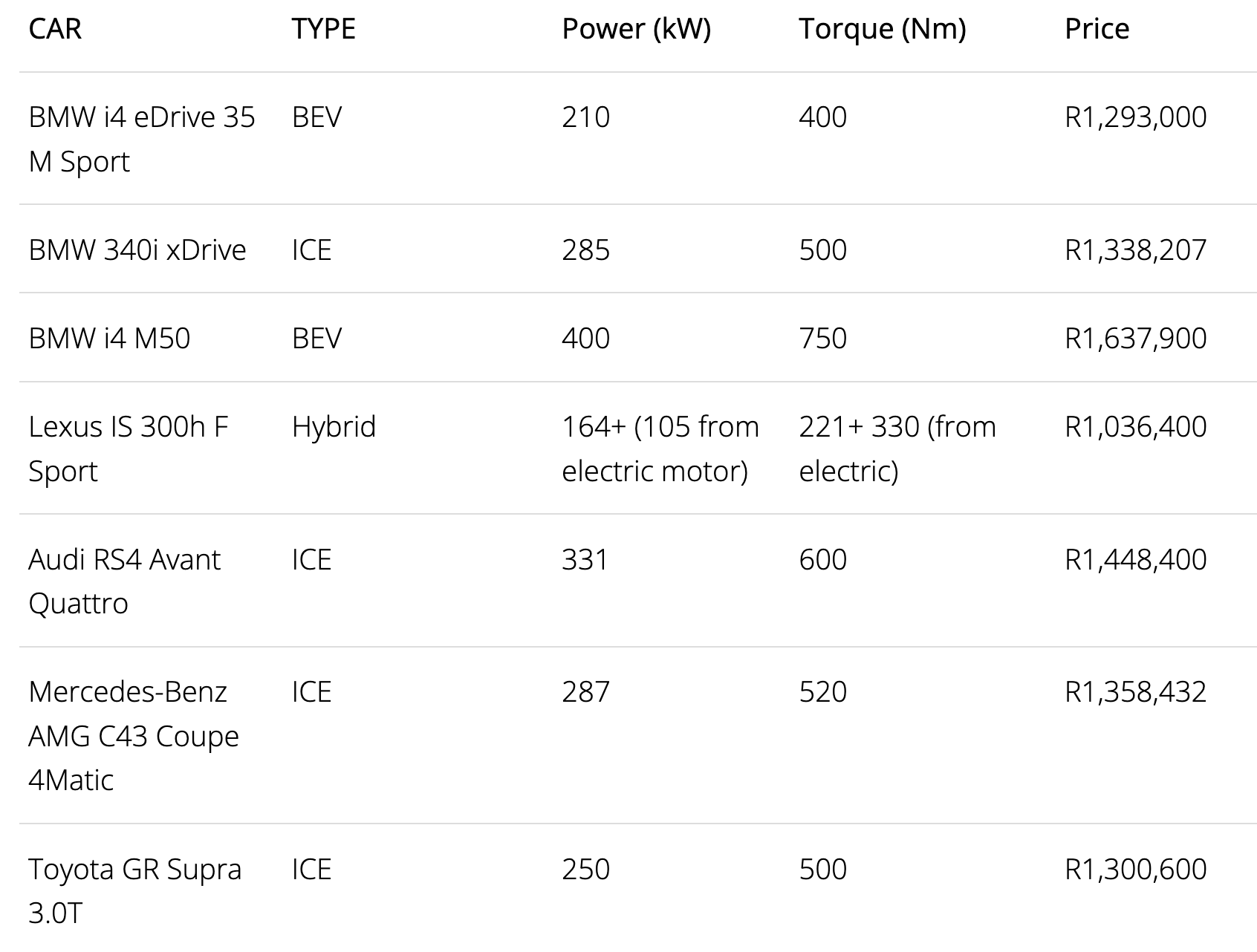
Task: Click the Lexus IS 300h F Sport cell
Action: [x=128, y=449]
